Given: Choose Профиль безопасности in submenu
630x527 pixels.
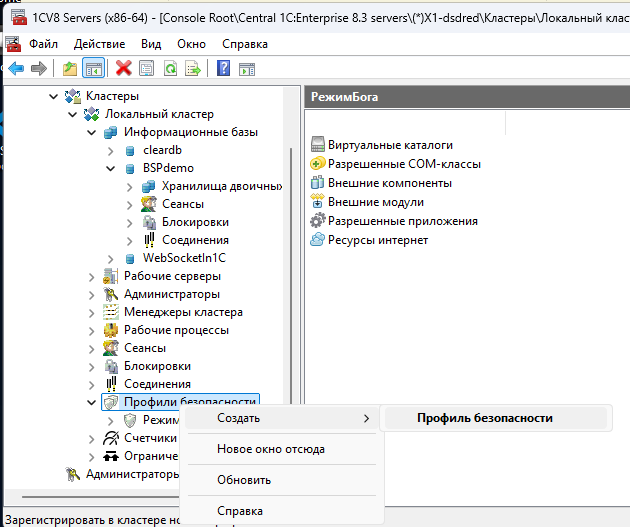Looking at the screenshot, I should click(495, 418).
